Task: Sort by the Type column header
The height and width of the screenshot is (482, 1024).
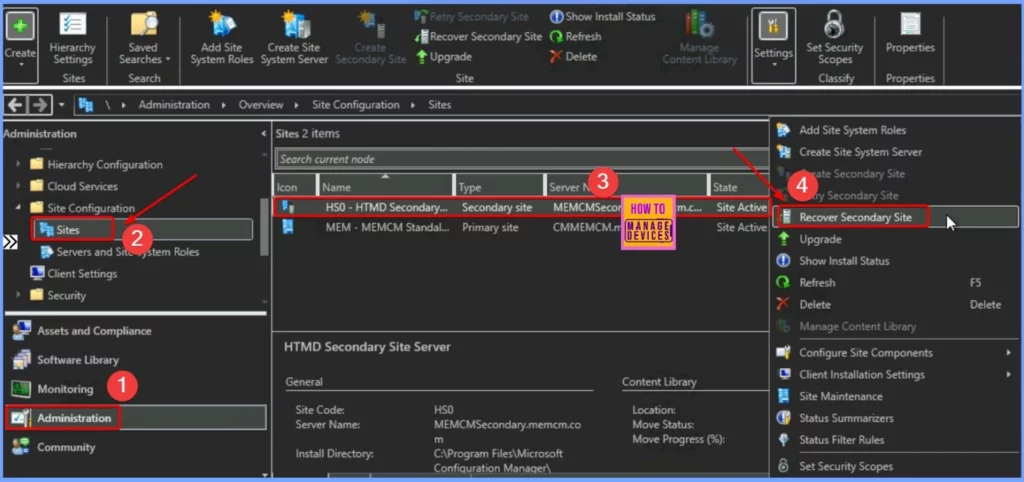Action: tap(499, 187)
